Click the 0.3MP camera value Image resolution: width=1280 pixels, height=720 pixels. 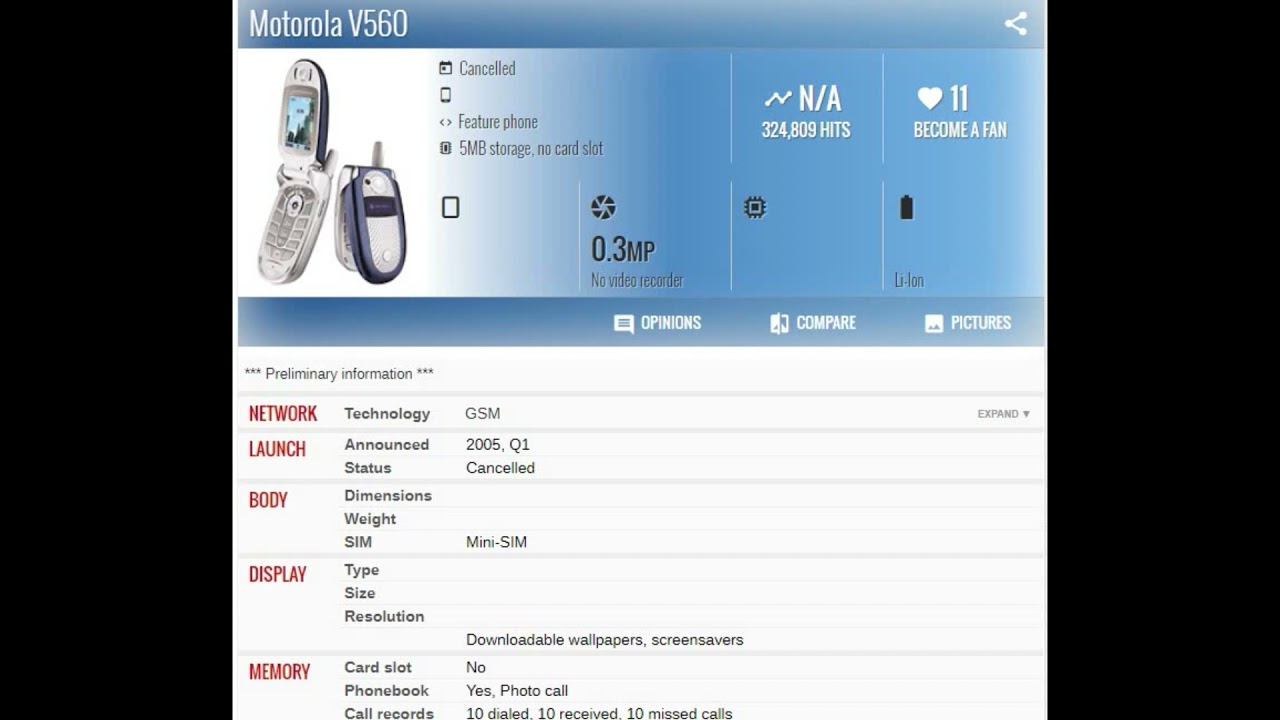622,248
